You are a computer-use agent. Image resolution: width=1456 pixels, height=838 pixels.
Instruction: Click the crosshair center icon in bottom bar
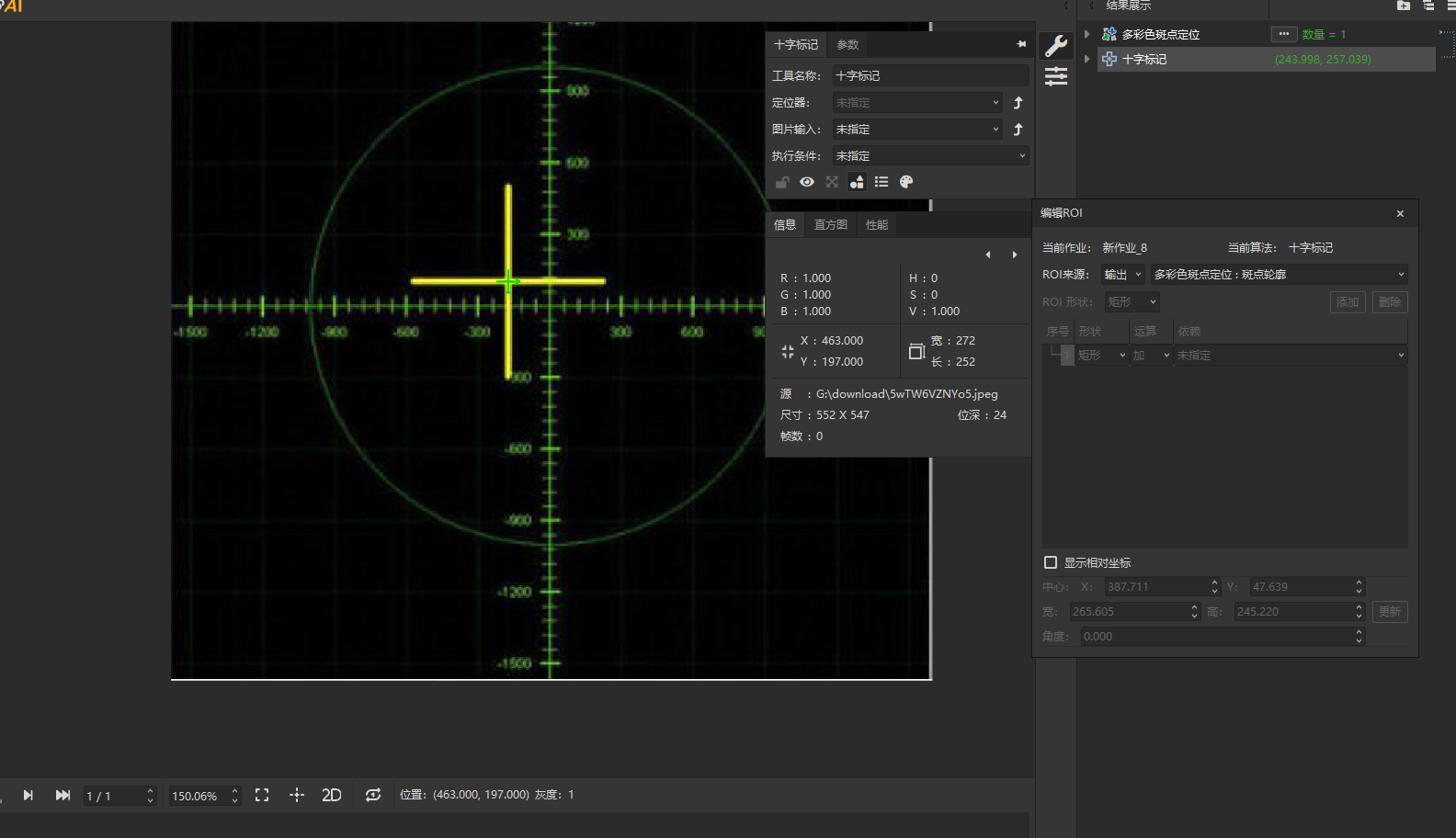point(296,795)
